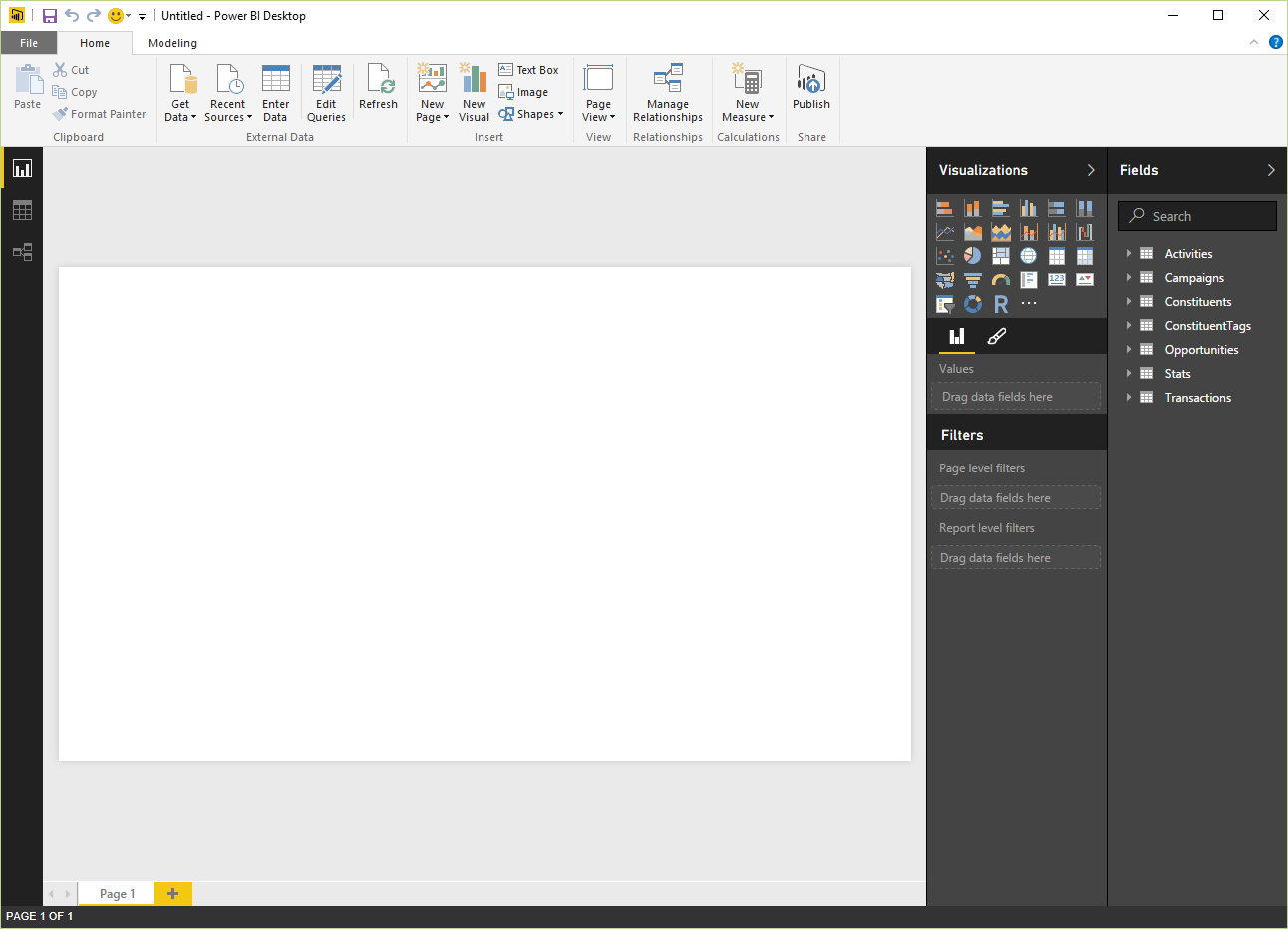Select the clustered column chart visualization
This screenshot has width=1288, height=929.
click(x=1029, y=208)
